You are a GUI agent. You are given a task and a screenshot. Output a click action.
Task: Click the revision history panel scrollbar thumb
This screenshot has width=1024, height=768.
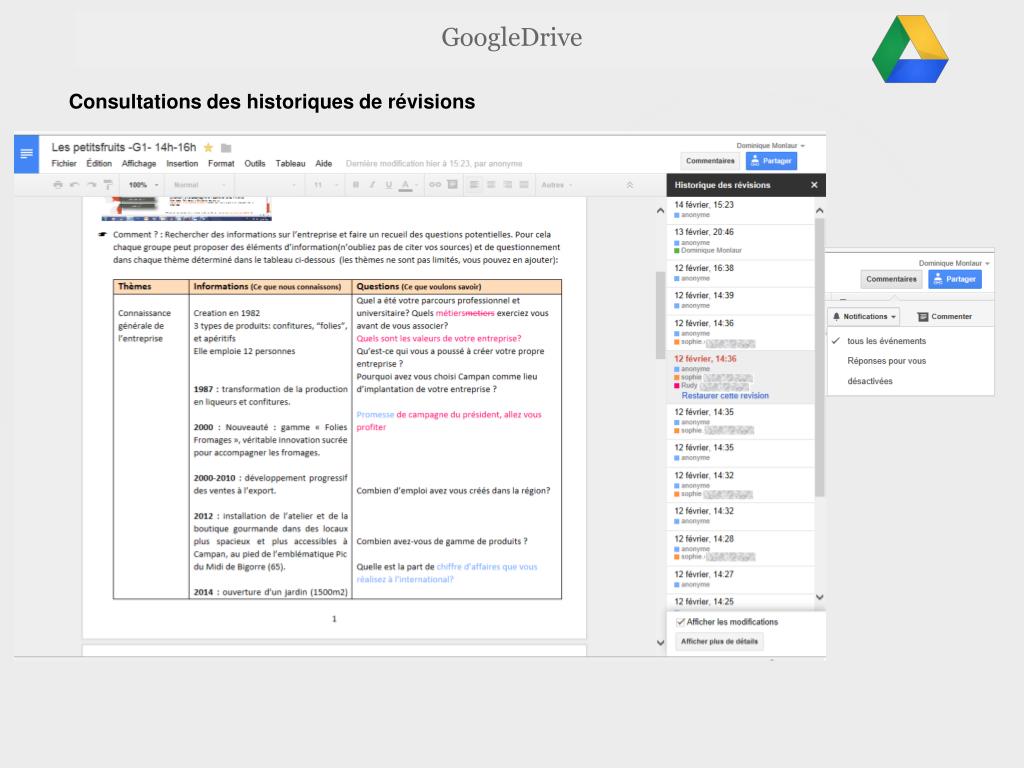pos(820,357)
